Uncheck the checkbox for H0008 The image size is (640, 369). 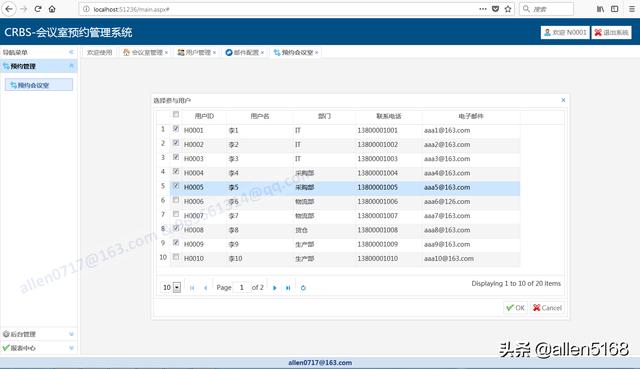click(x=176, y=229)
